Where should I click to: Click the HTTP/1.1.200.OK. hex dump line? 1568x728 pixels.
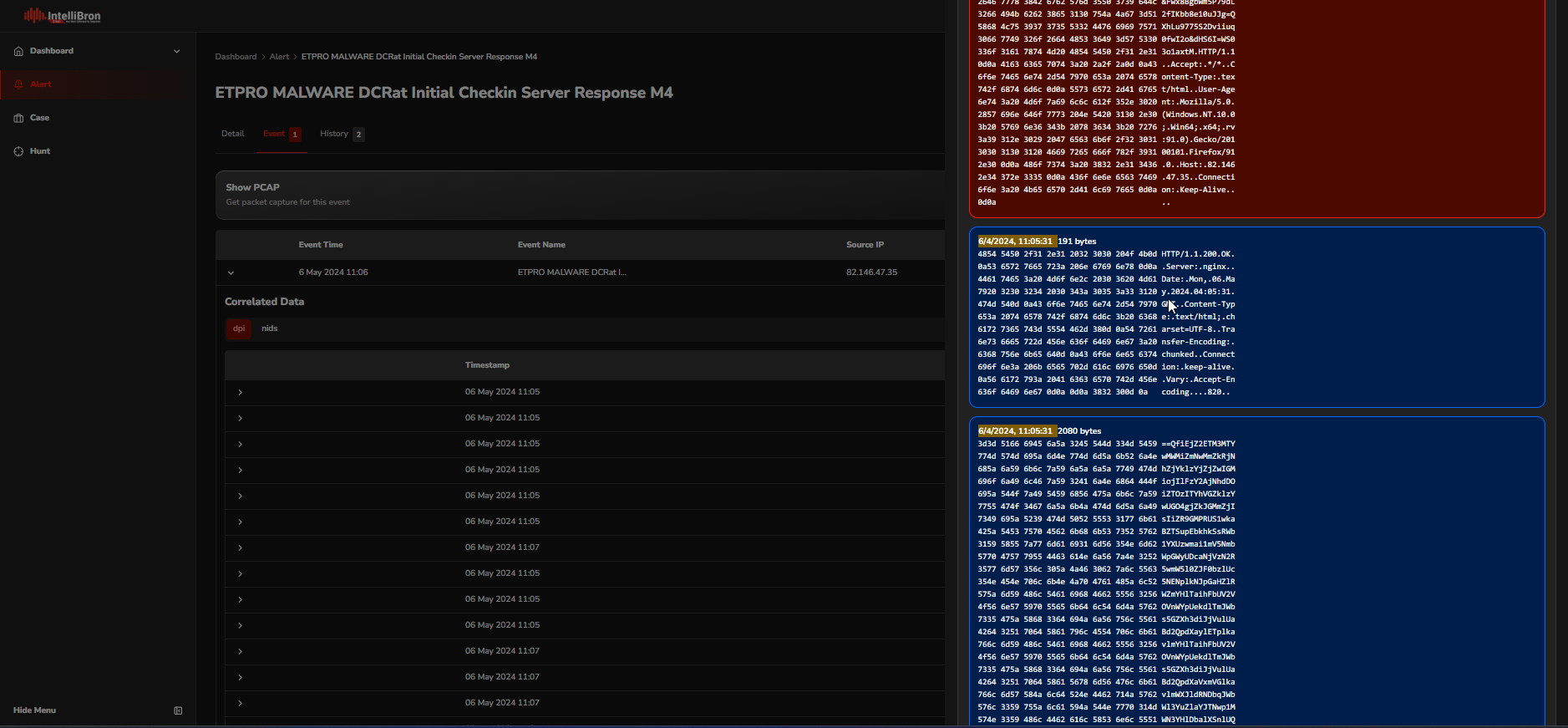click(1106, 254)
